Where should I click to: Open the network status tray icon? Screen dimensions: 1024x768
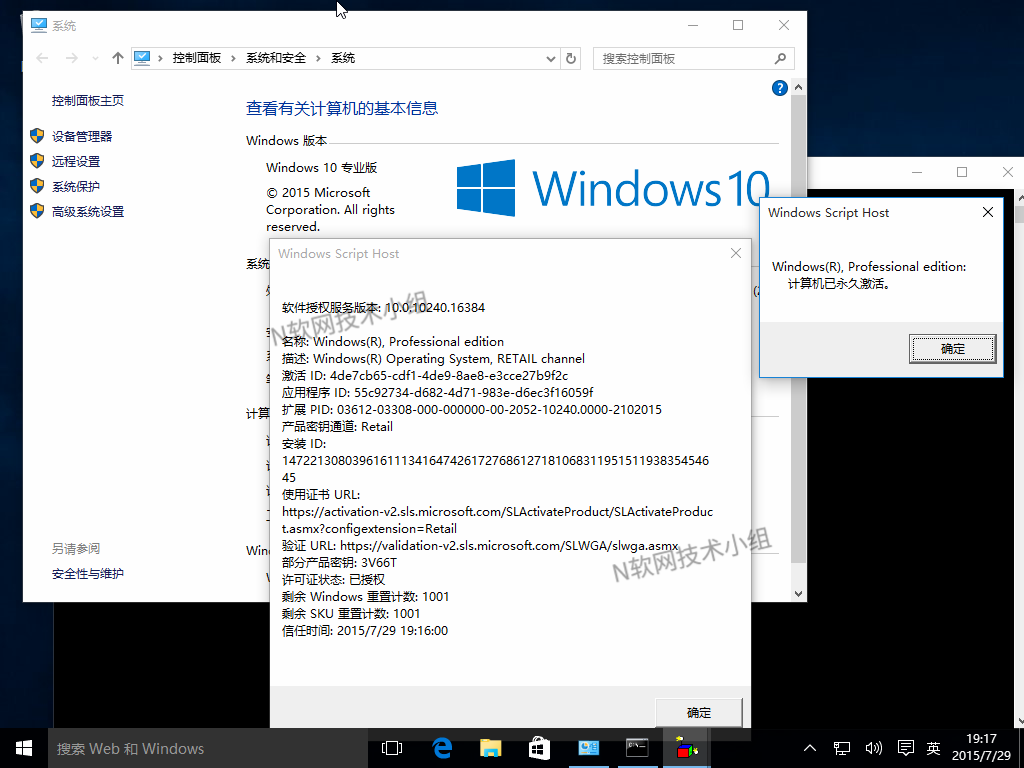click(x=842, y=748)
